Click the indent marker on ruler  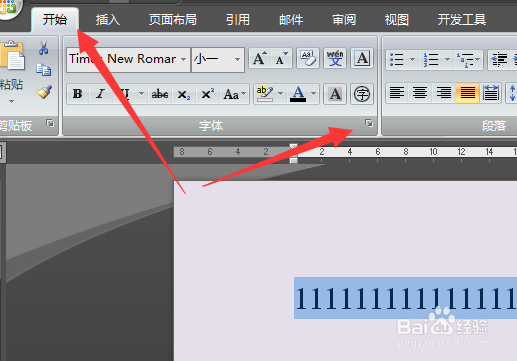coord(293,153)
